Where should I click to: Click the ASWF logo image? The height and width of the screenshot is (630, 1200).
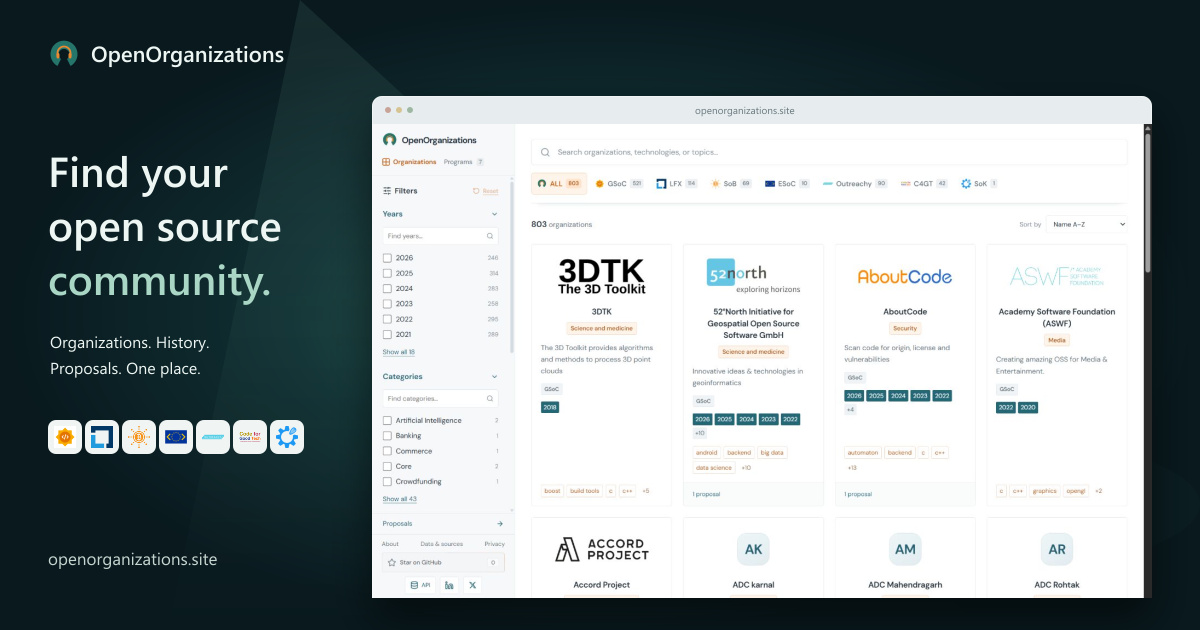point(1057,277)
